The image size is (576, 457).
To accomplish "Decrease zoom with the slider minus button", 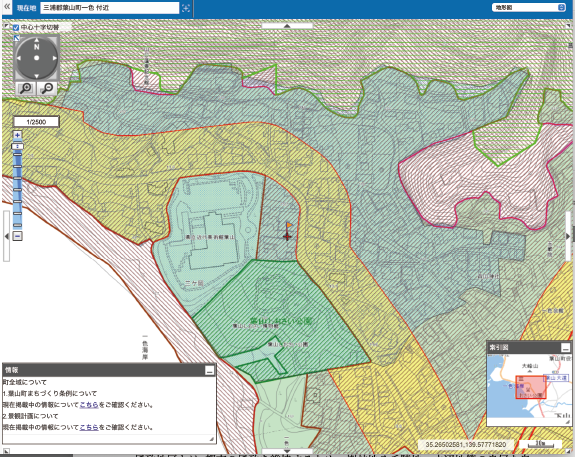I will click(x=17, y=236).
